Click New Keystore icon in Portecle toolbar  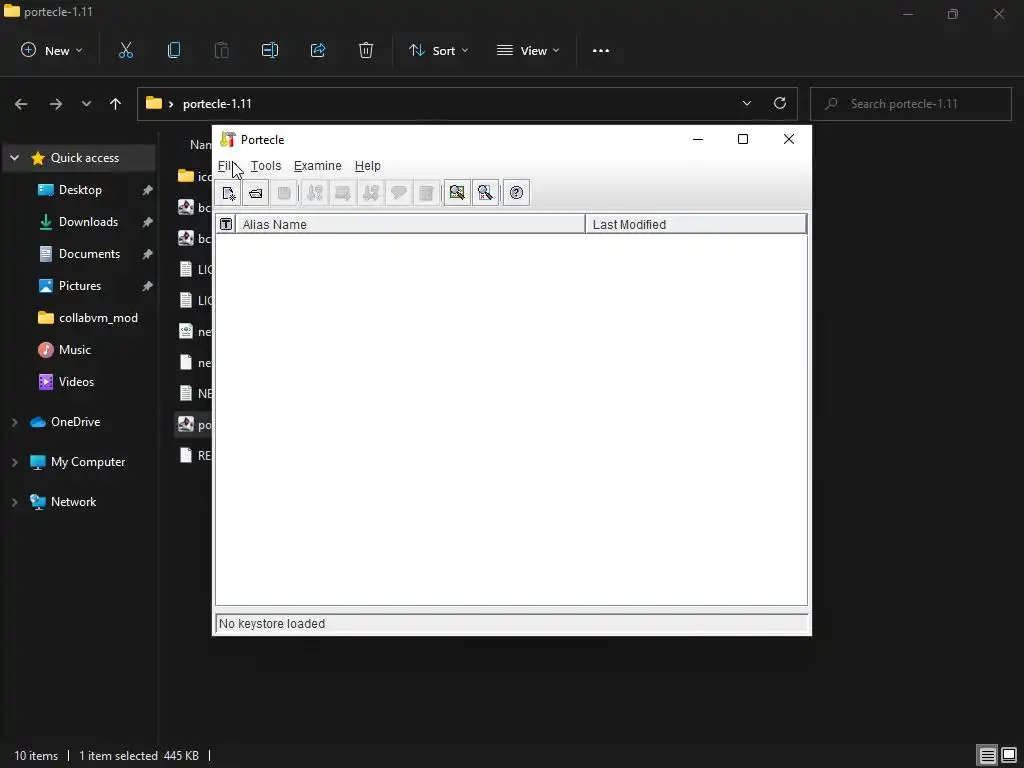(228, 193)
